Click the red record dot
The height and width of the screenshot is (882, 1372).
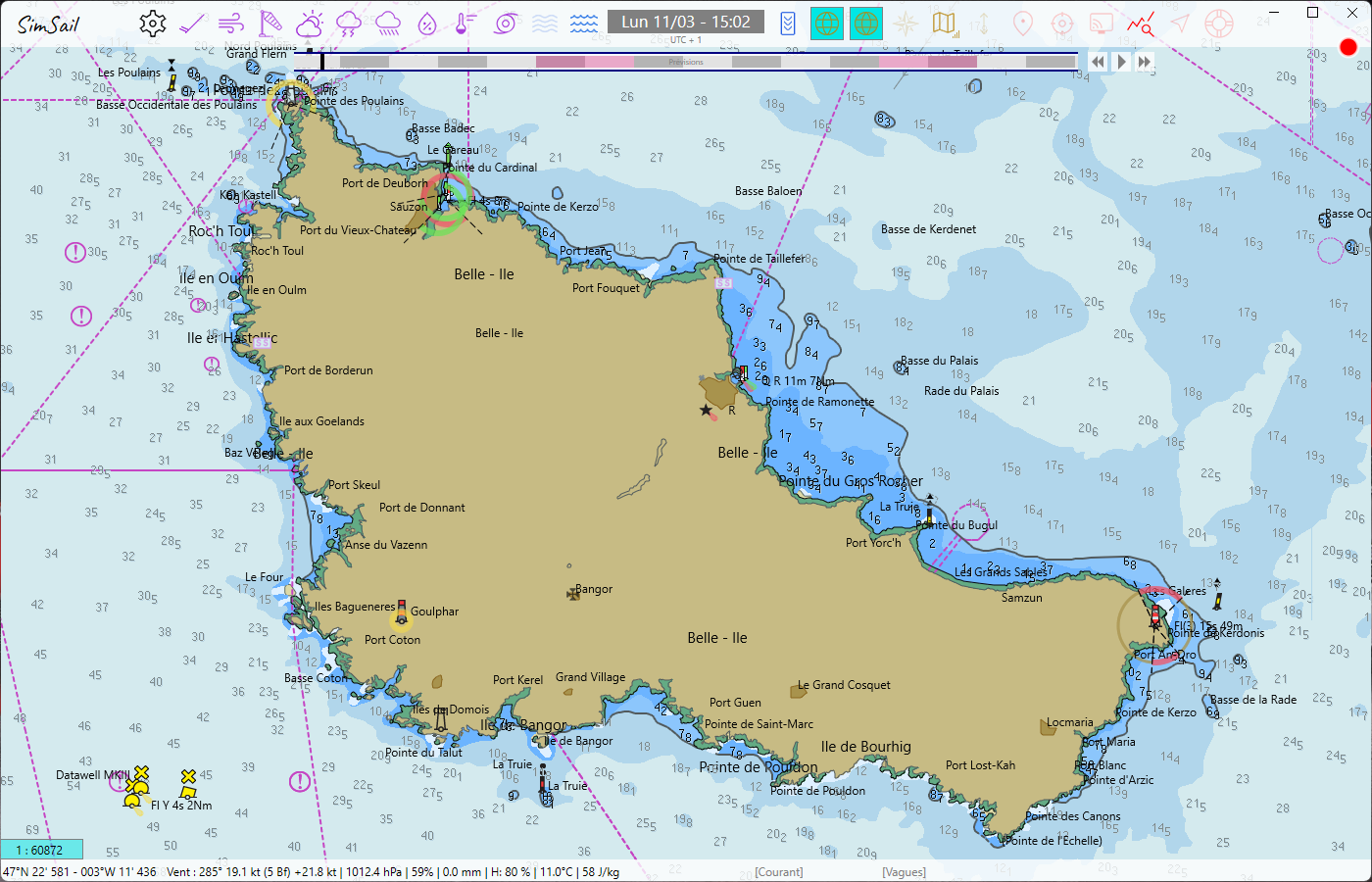tap(1348, 47)
